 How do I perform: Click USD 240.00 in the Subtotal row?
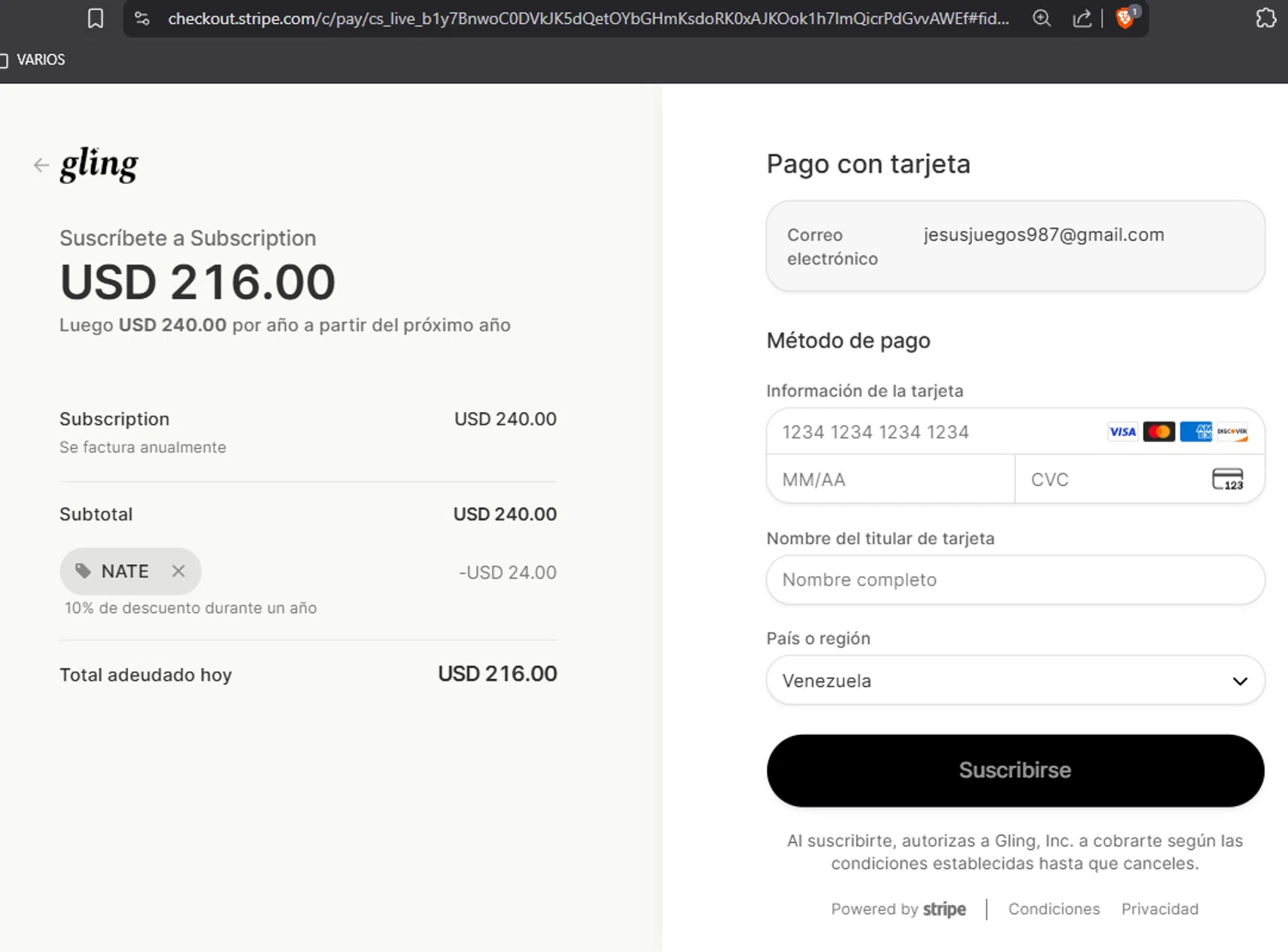point(505,514)
